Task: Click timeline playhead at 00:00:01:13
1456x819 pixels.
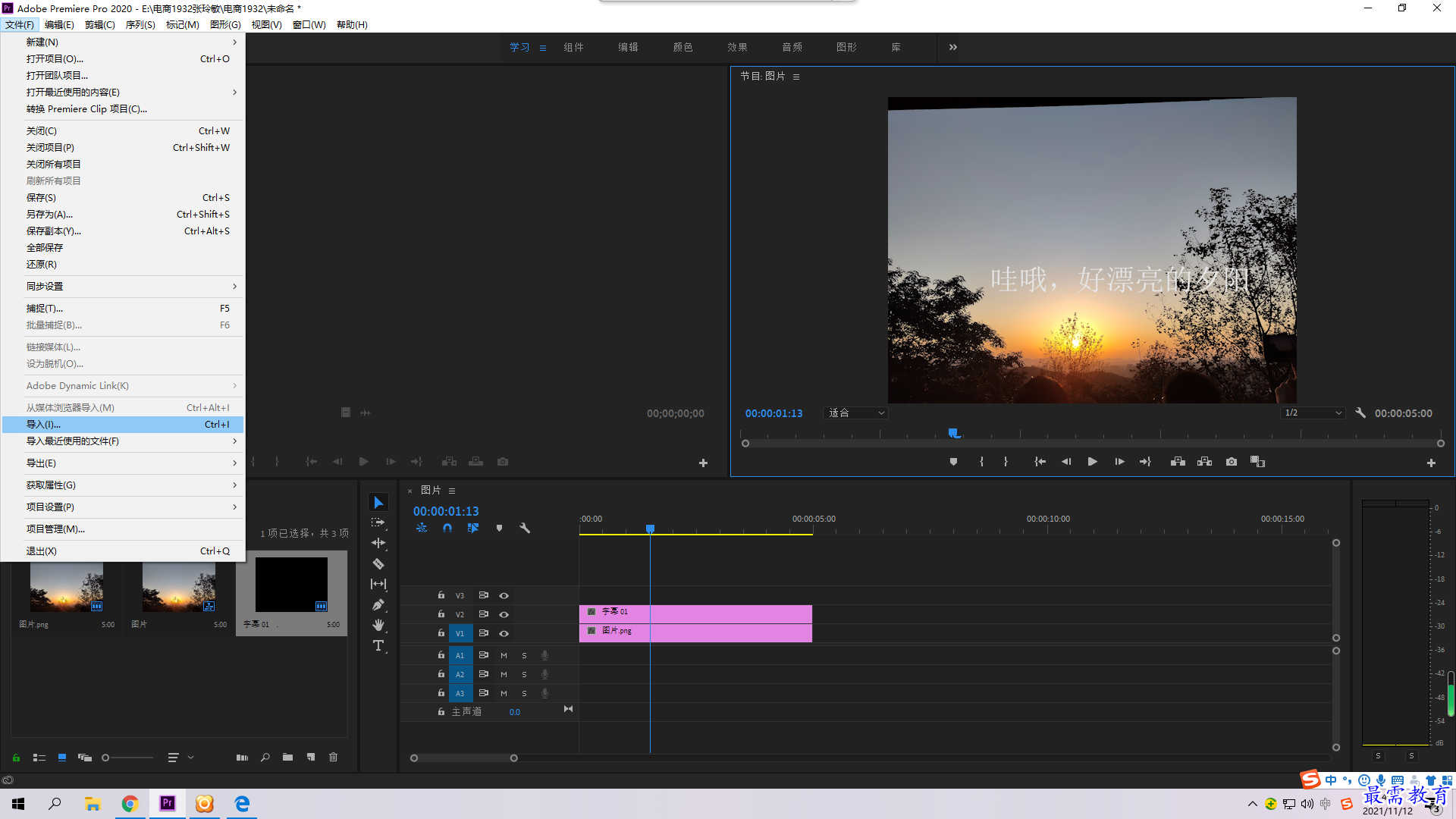Action: click(650, 528)
